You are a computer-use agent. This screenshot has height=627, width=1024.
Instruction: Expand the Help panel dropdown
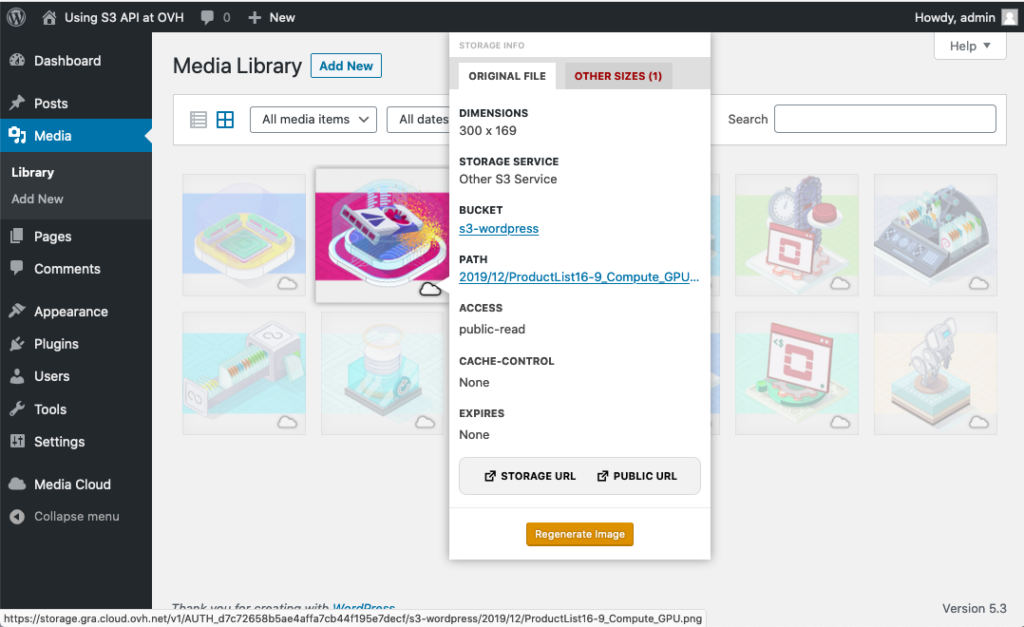[969, 46]
